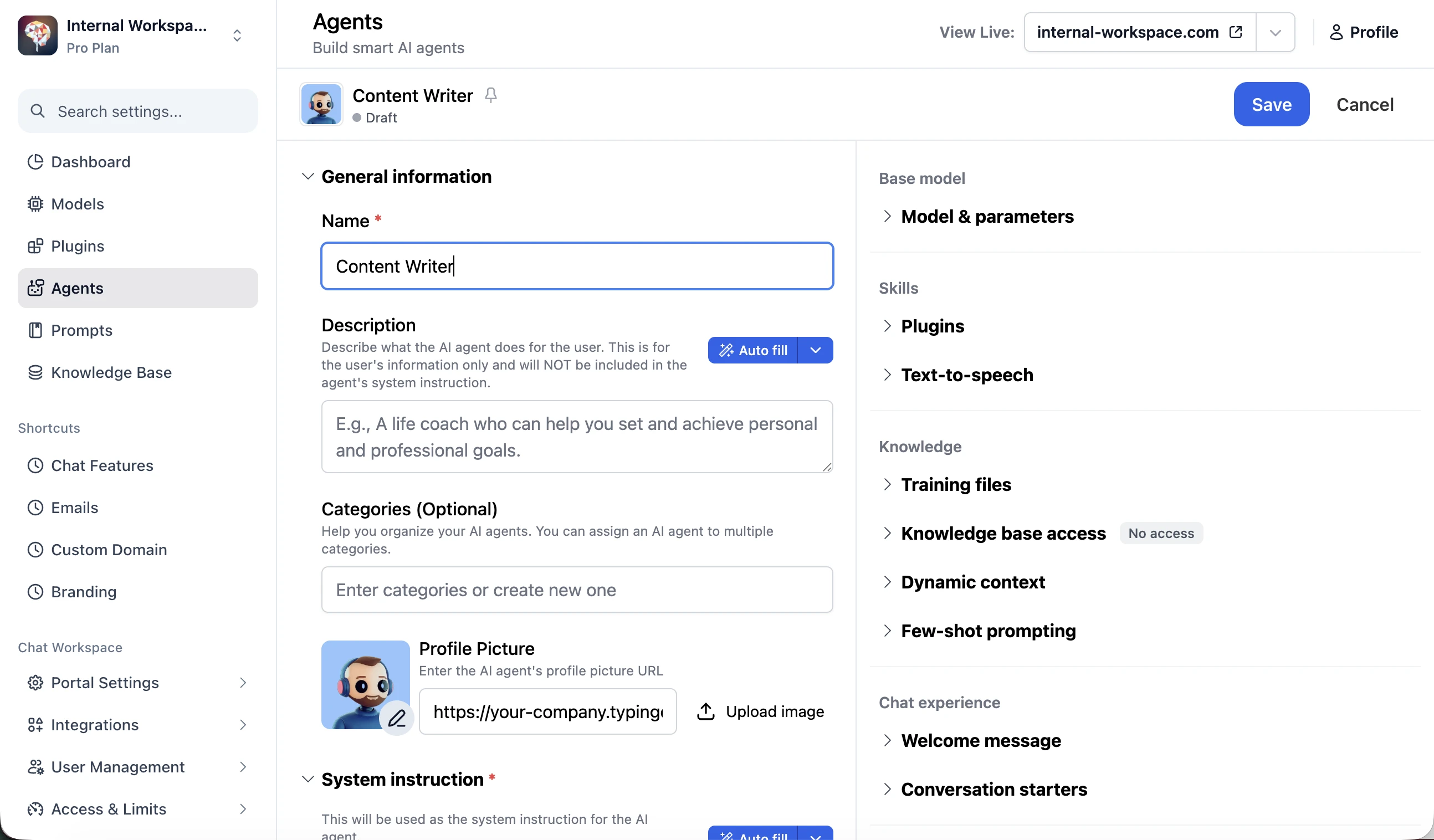Save the Content Writer agent
The height and width of the screenshot is (840, 1434).
coord(1271,104)
